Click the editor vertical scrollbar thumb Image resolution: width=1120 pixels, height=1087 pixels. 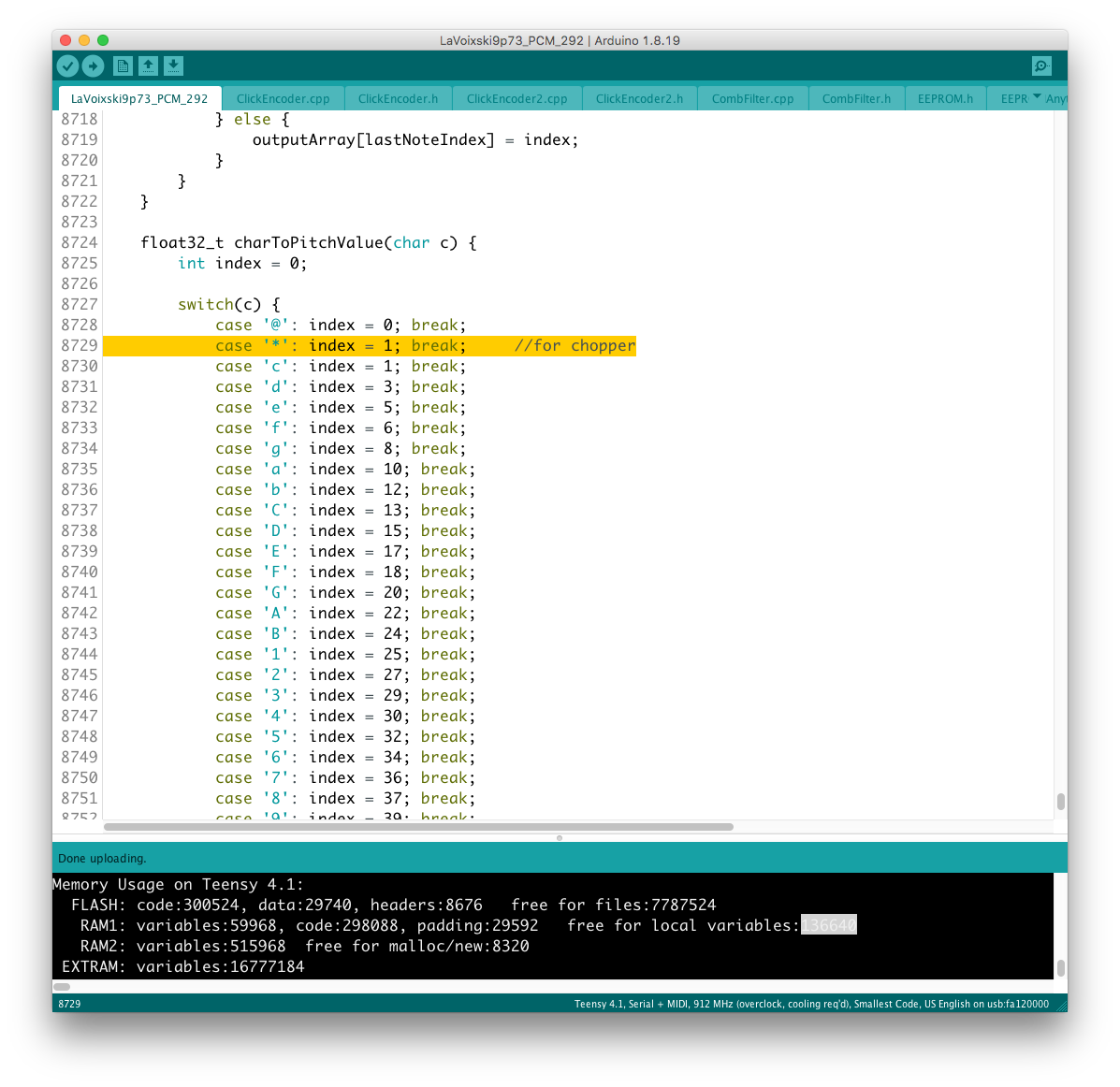coord(1060,802)
